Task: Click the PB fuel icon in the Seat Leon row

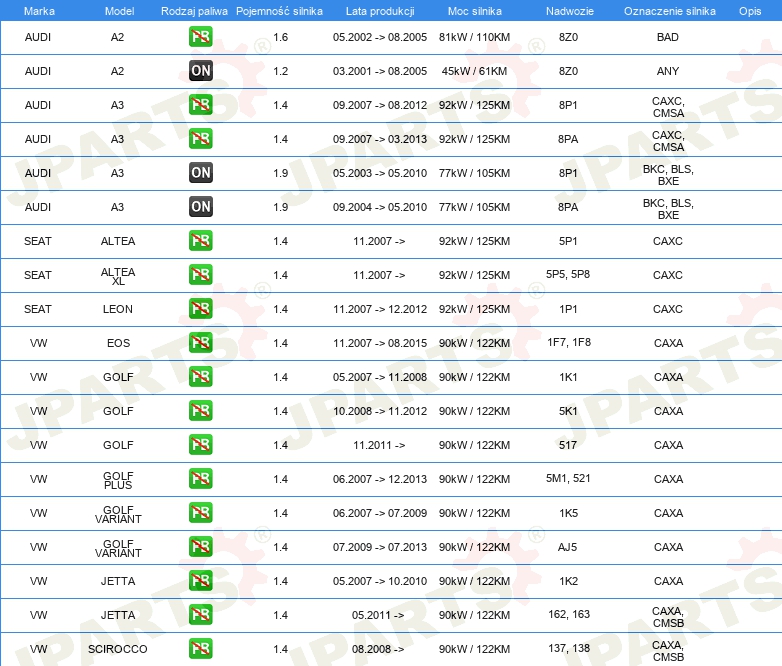Action: click(x=200, y=309)
